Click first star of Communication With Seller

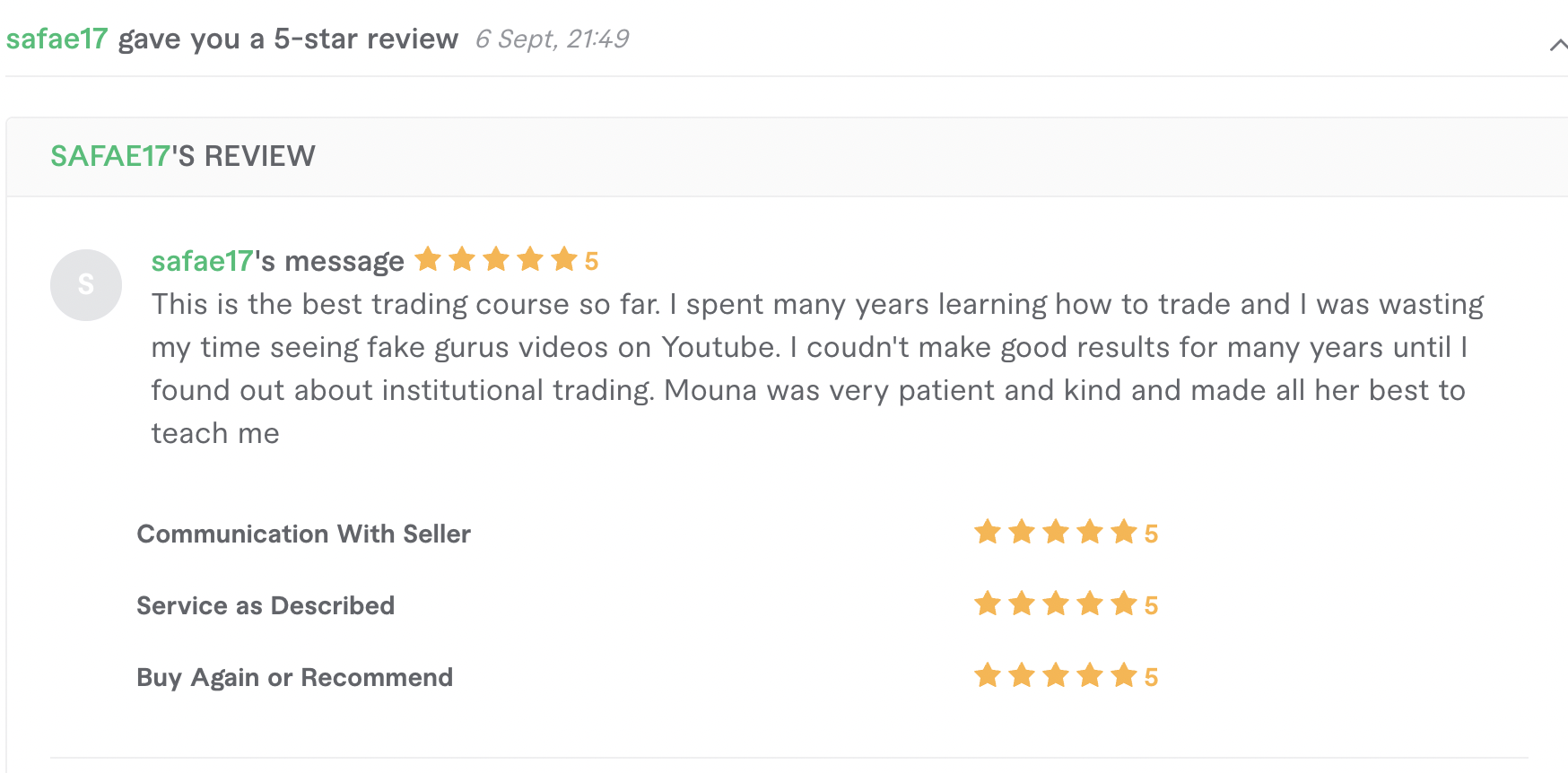point(988,532)
